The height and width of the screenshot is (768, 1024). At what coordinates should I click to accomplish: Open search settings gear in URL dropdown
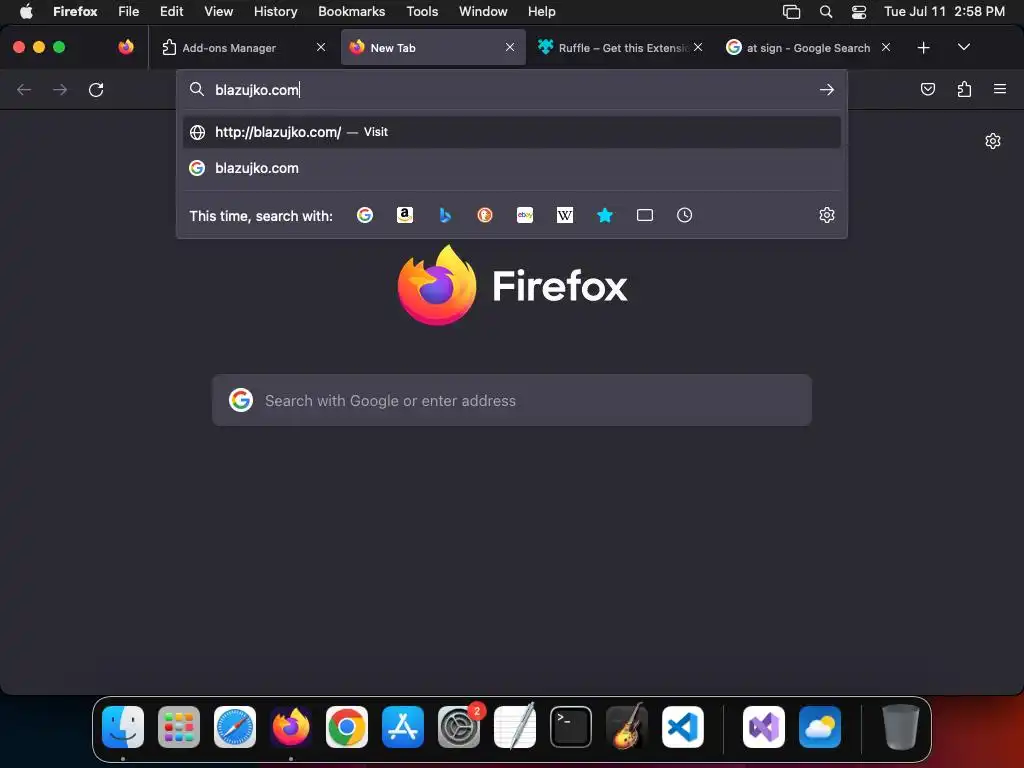tap(827, 215)
